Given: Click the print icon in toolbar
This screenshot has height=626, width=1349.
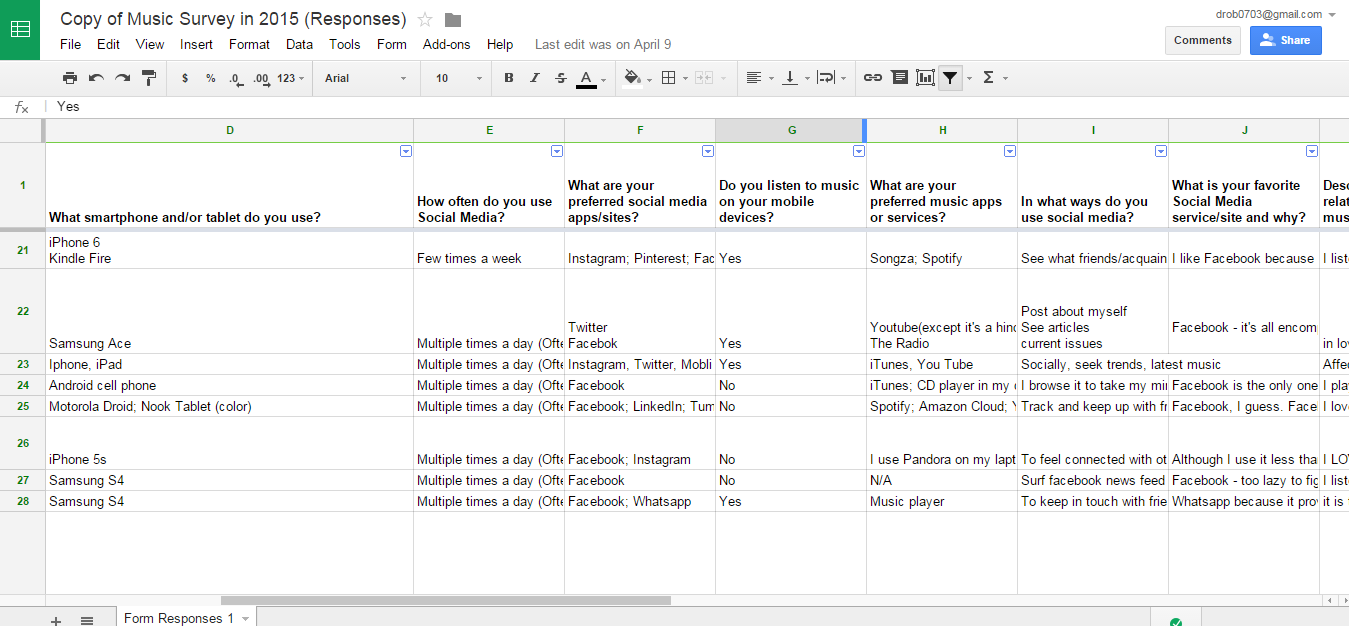Looking at the screenshot, I should point(70,78).
